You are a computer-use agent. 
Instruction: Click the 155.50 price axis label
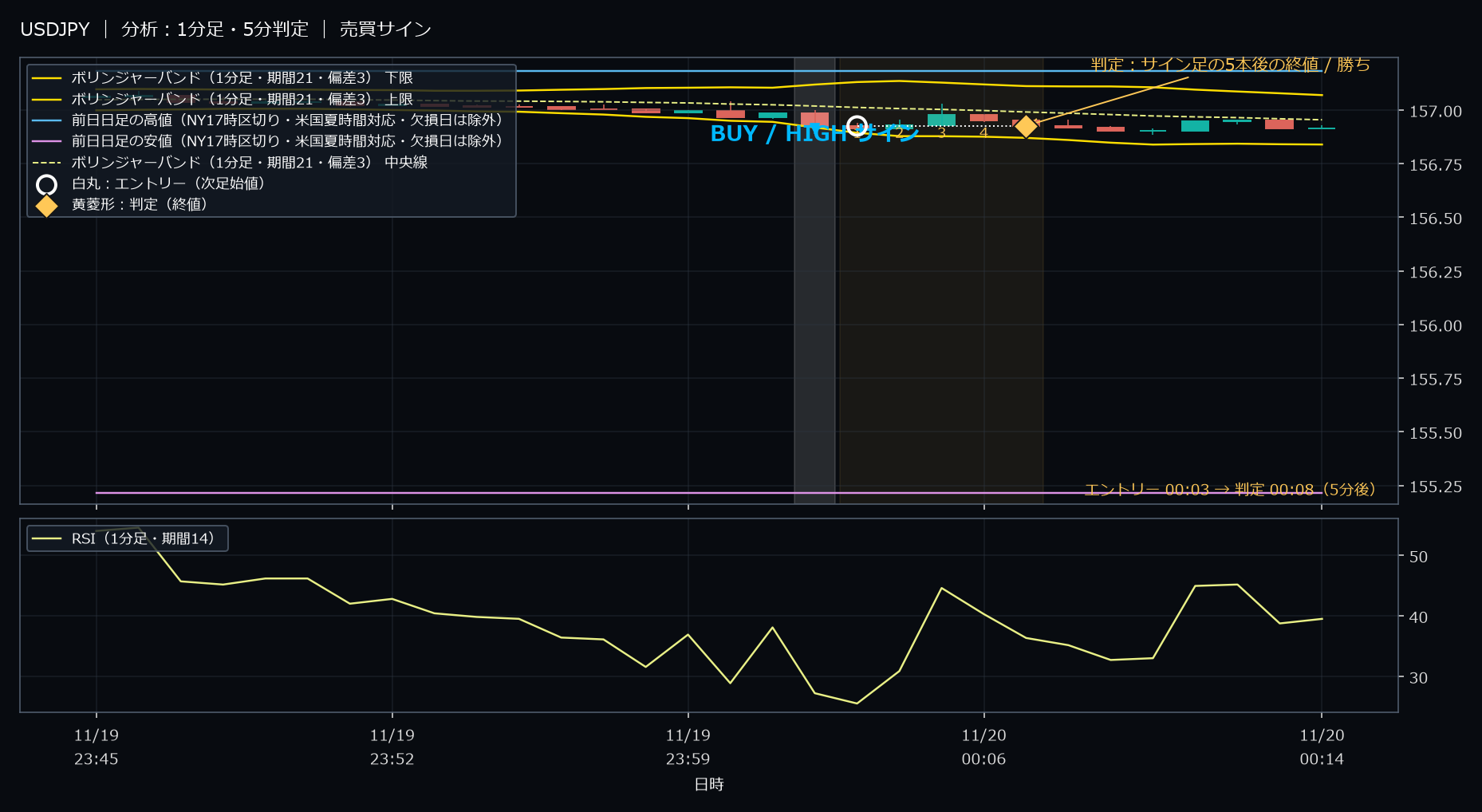coord(1436,433)
